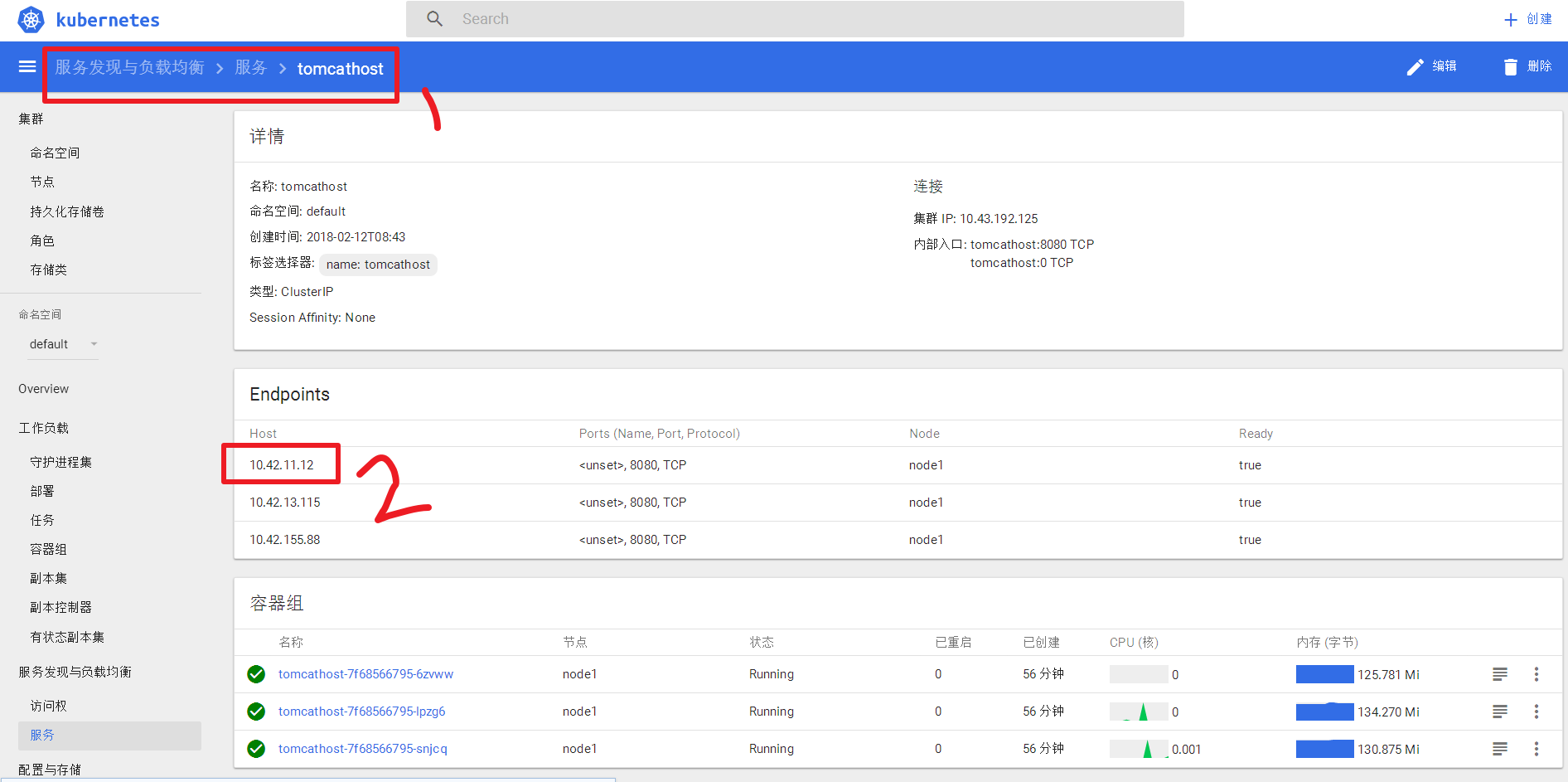Click 类型: ClusterIP text
1568x782 pixels.
[292, 292]
